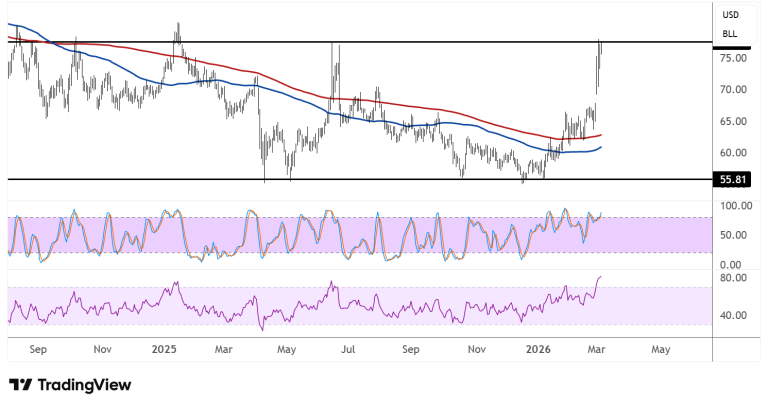Click the 65.00 price axis value
This screenshot has width=768, height=408.
coord(733,121)
